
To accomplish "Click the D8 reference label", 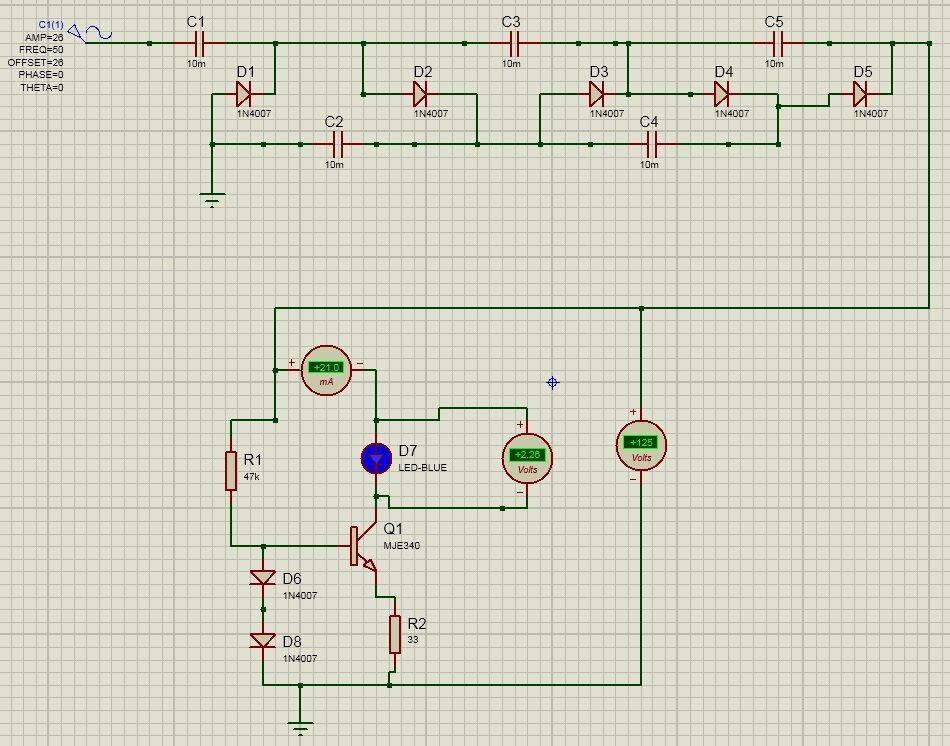I will 292,642.
